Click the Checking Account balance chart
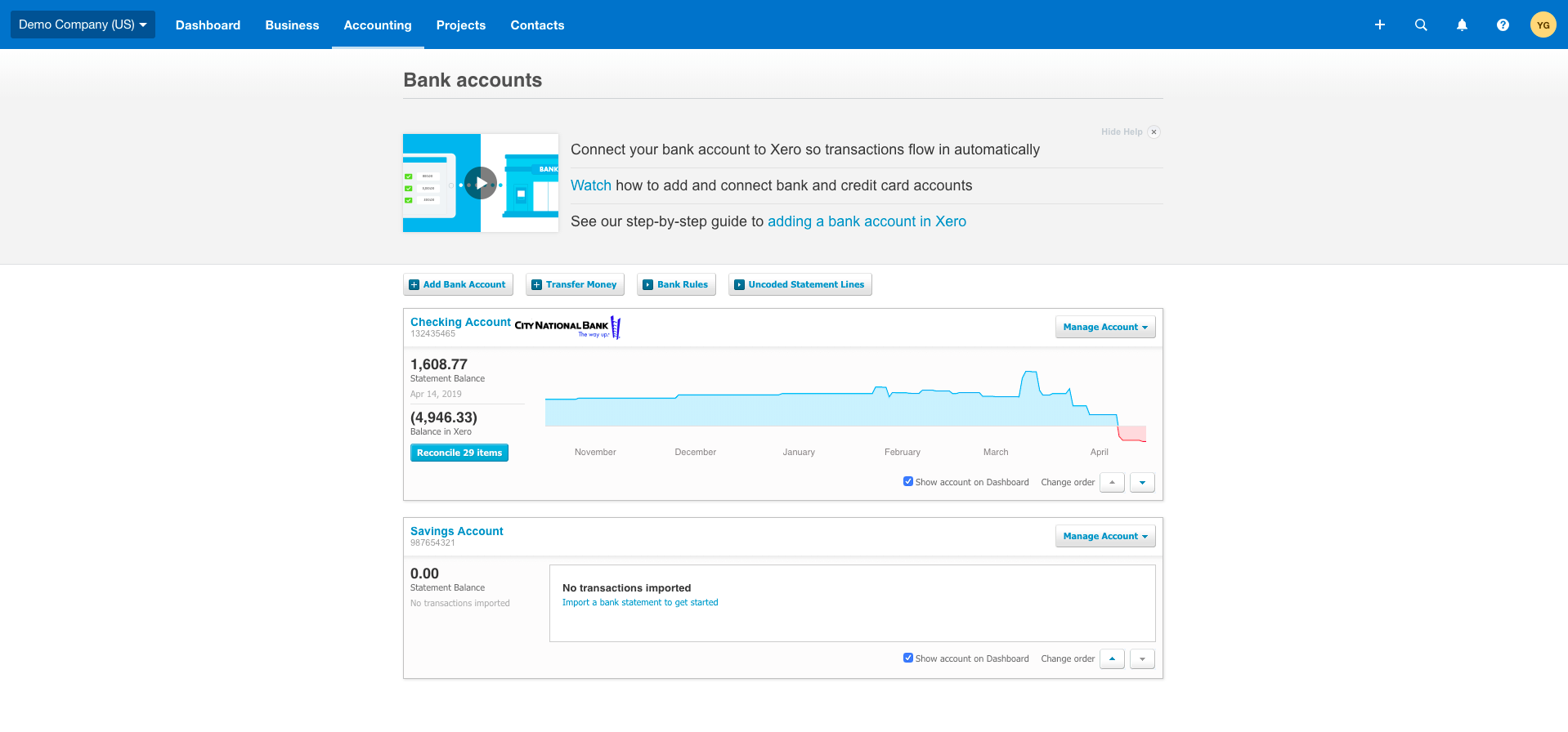The image size is (1568, 732). click(846, 407)
